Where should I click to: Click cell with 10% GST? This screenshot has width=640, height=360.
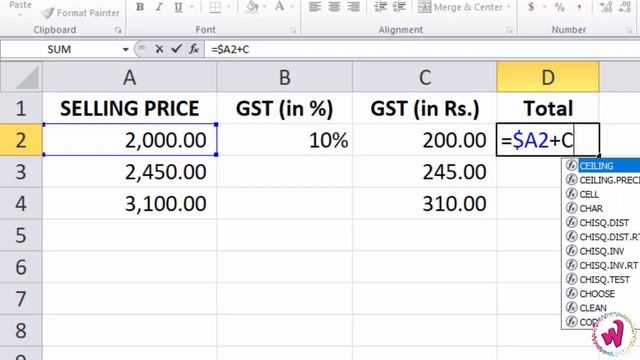click(x=285, y=140)
